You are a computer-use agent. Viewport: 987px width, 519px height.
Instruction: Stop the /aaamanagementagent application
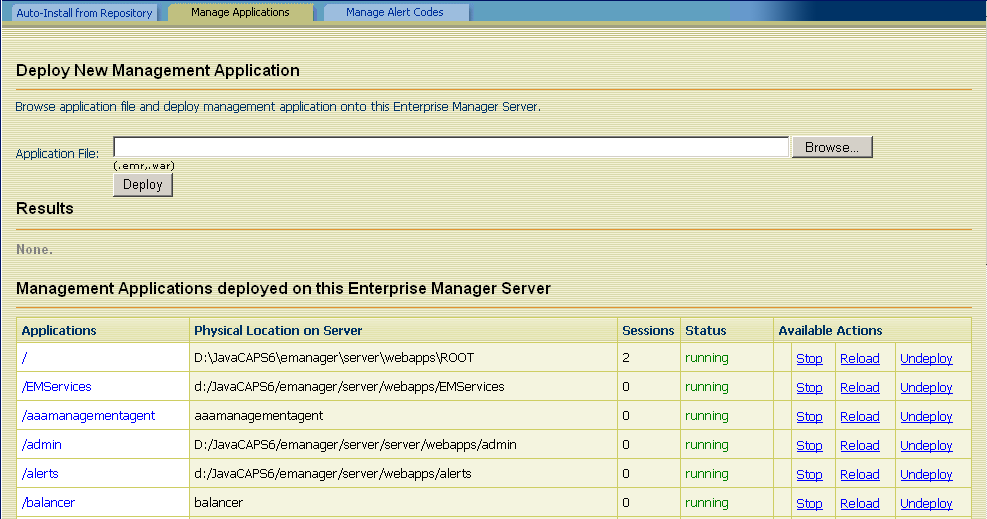coord(809,416)
